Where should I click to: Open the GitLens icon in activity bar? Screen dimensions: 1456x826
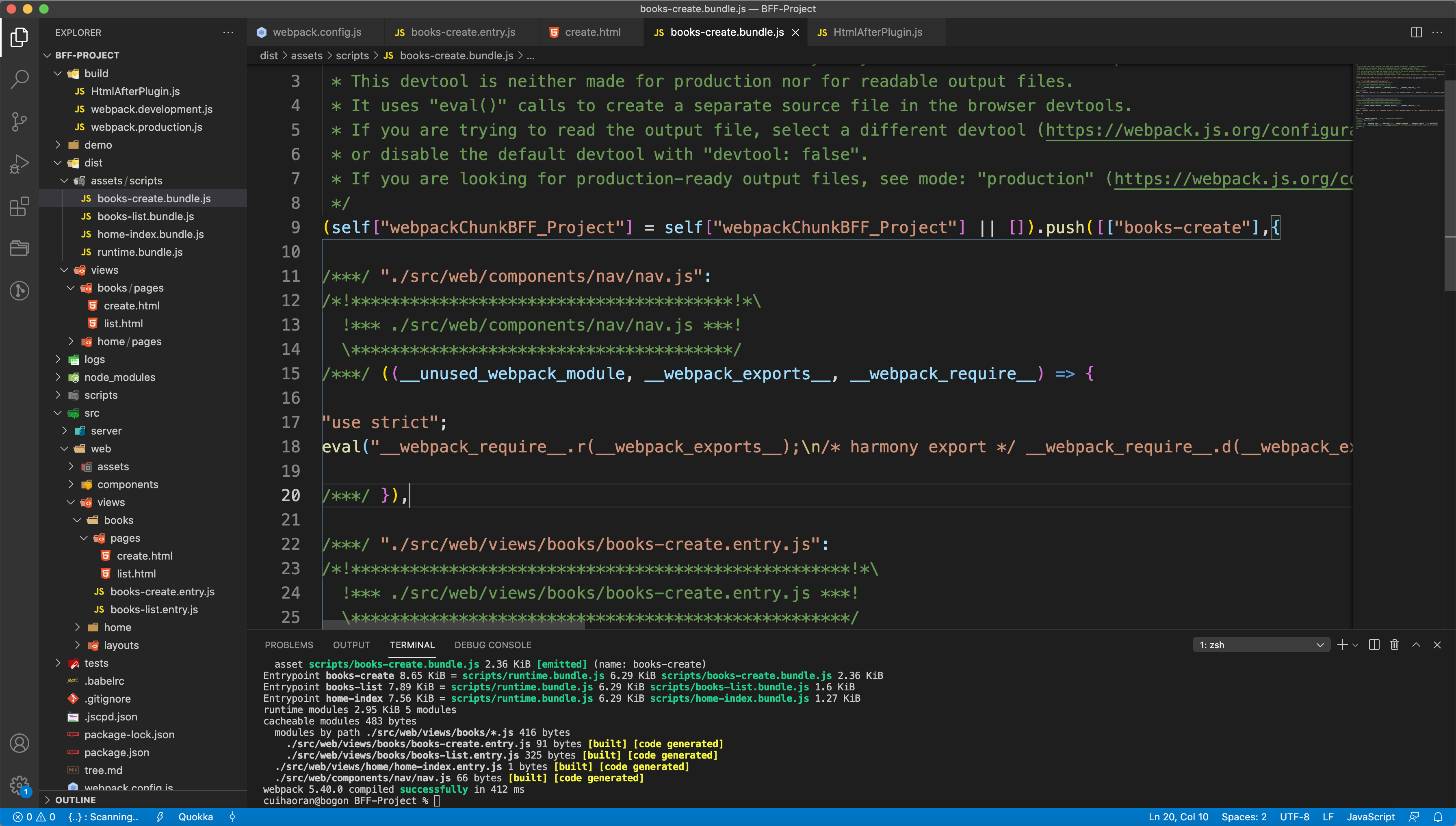click(19, 290)
